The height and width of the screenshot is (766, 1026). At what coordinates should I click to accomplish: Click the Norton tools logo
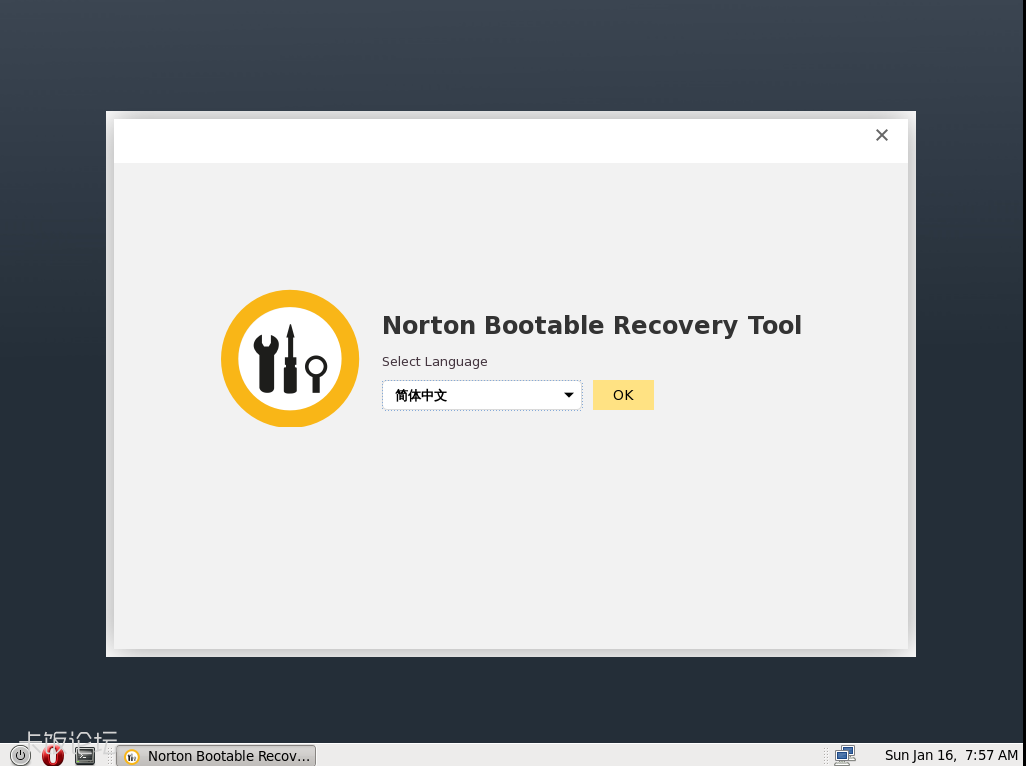click(x=290, y=358)
